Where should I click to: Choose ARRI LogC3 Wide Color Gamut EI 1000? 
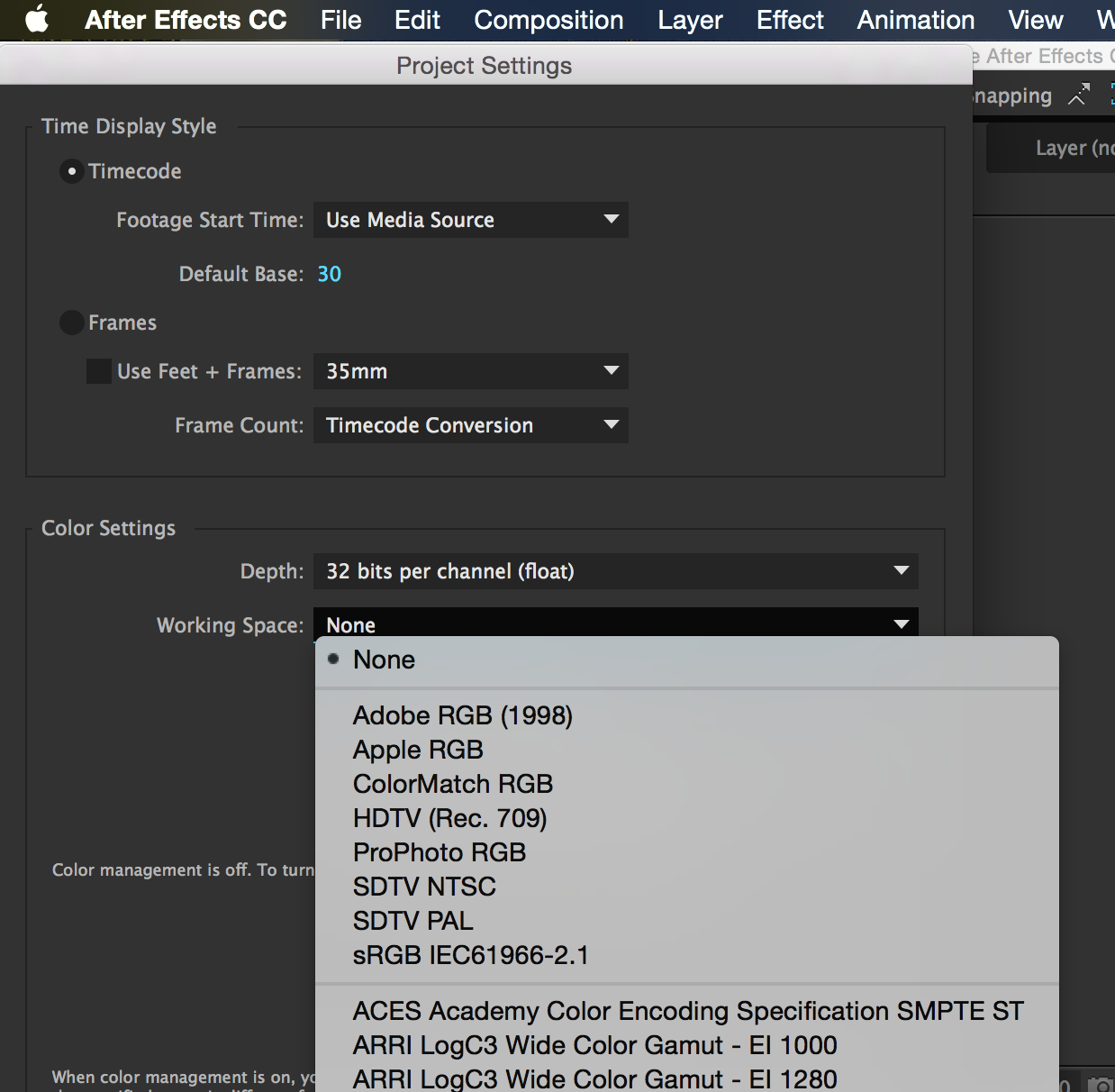pyautogui.click(x=687, y=1045)
